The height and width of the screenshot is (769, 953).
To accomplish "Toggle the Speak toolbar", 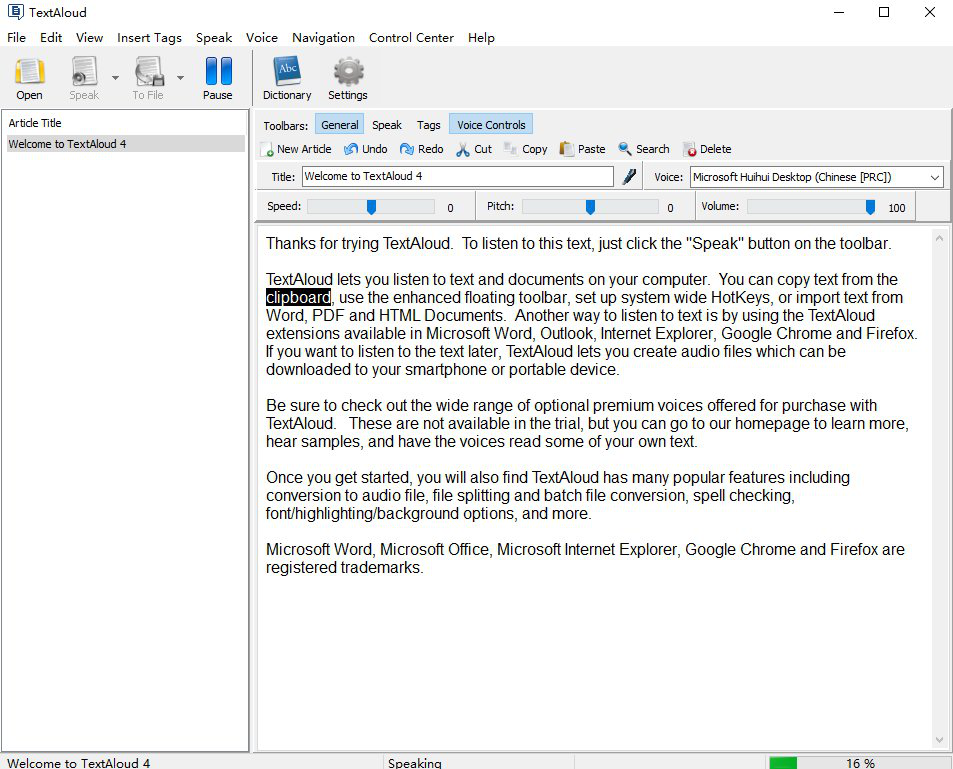I will (387, 125).
